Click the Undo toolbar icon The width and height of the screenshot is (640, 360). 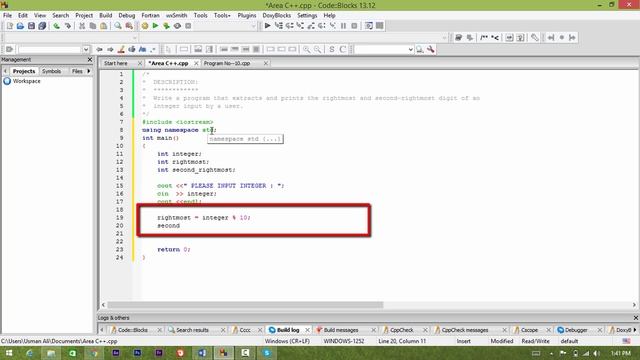tap(56, 26)
